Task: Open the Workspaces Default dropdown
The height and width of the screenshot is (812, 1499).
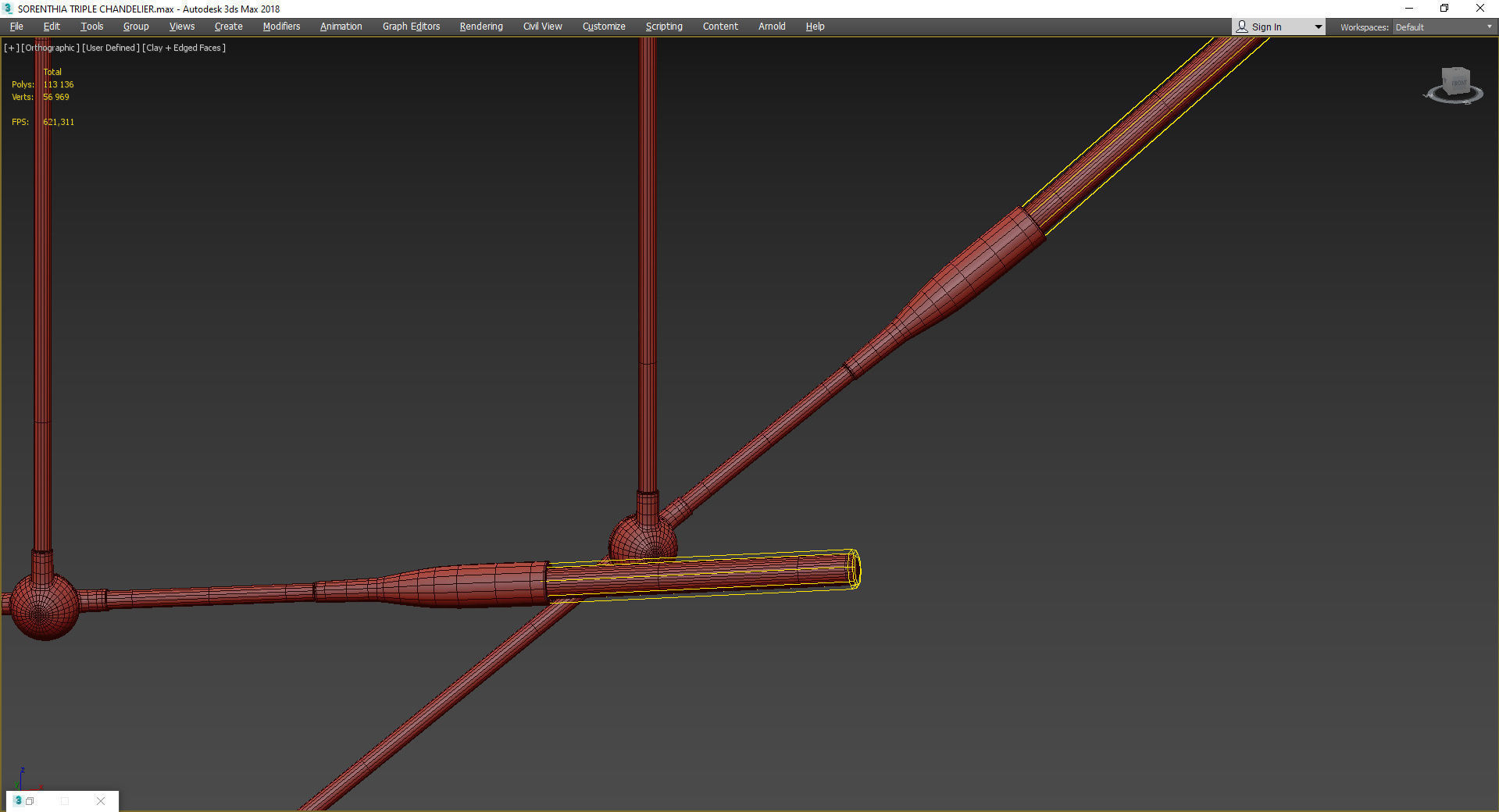Action: [x=1444, y=27]
